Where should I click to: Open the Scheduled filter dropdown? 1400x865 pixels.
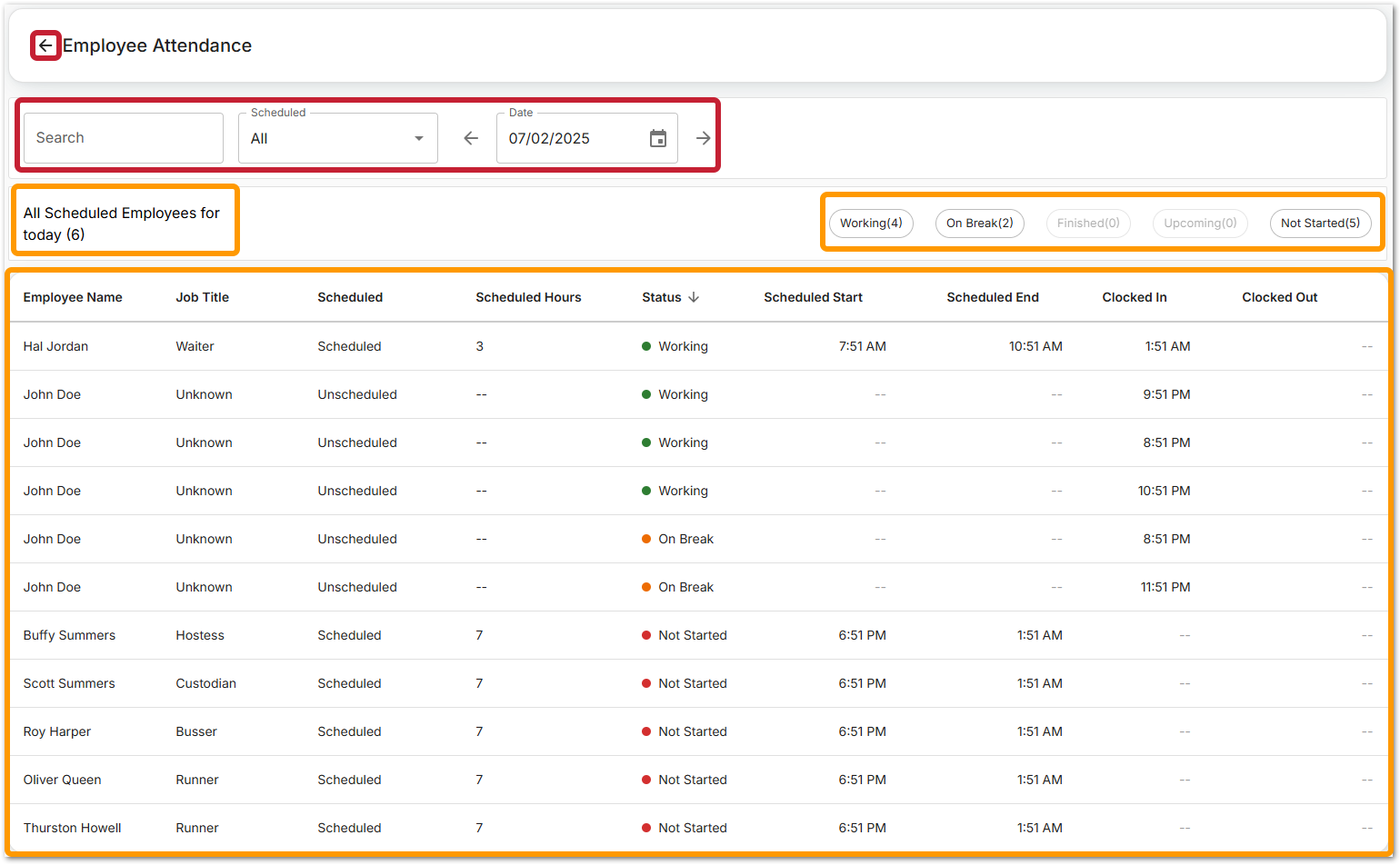tap(337, 138)
